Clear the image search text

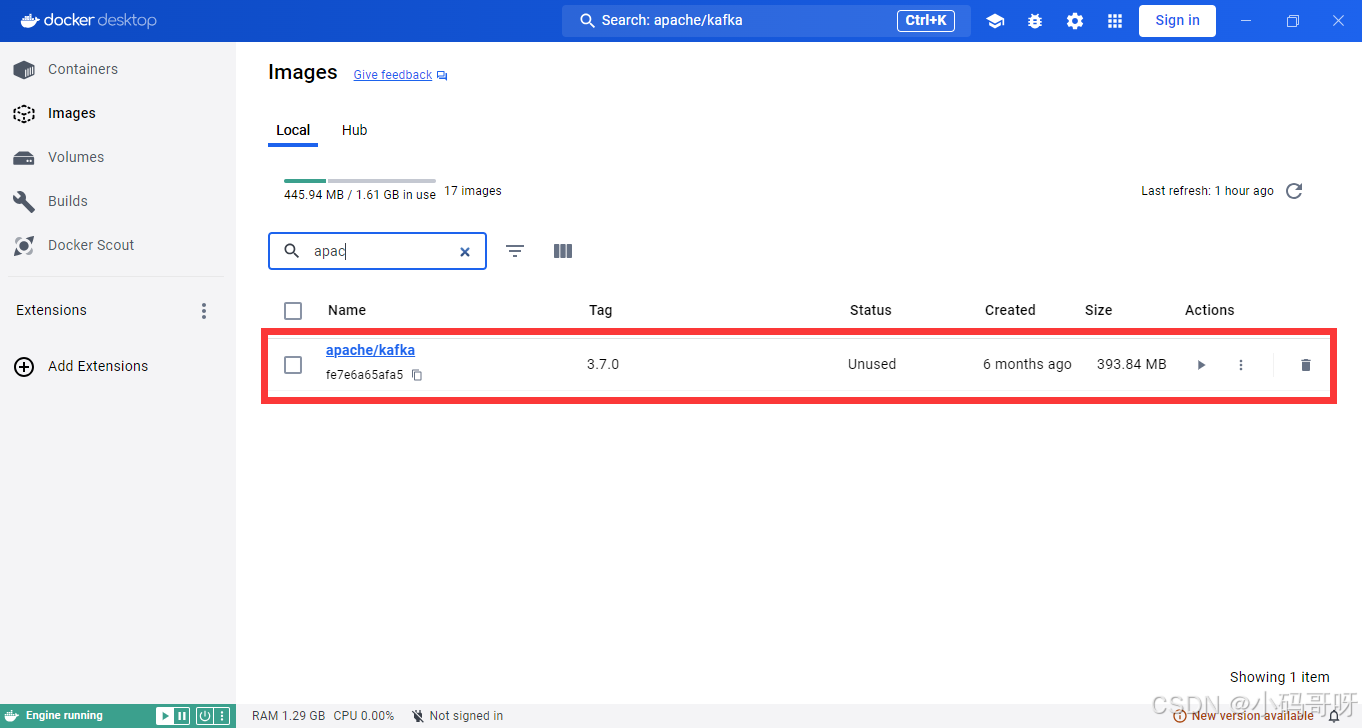(465, 252)
